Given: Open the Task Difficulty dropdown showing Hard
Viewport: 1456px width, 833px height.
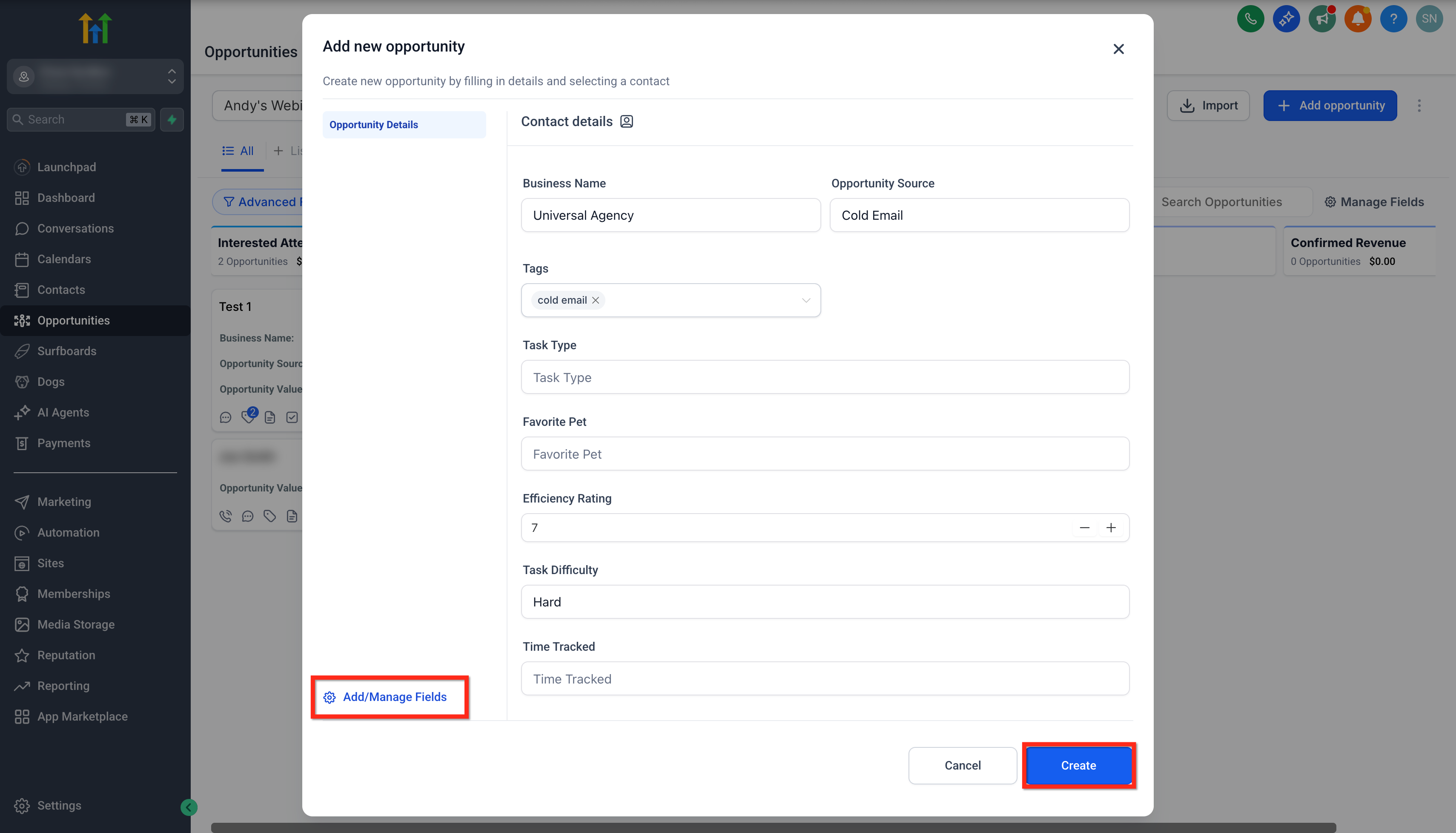Looking at the screenshot, I should coord(825,602).
